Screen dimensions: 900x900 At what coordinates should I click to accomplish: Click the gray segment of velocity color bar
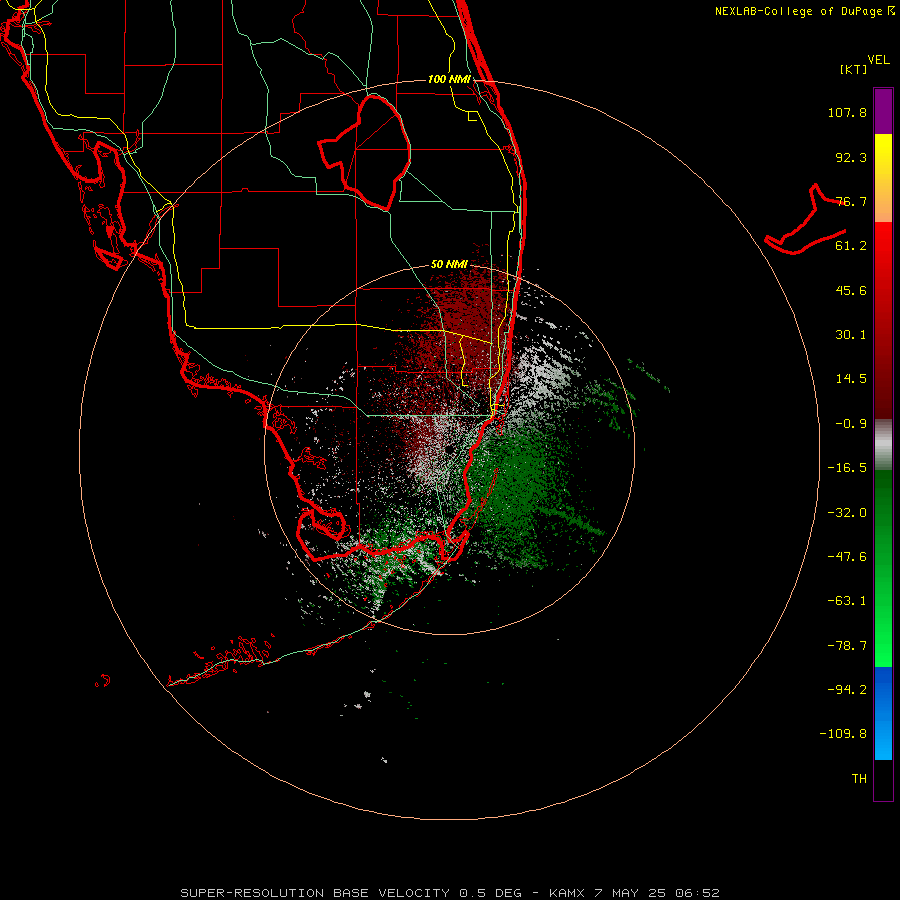[883, 444]
